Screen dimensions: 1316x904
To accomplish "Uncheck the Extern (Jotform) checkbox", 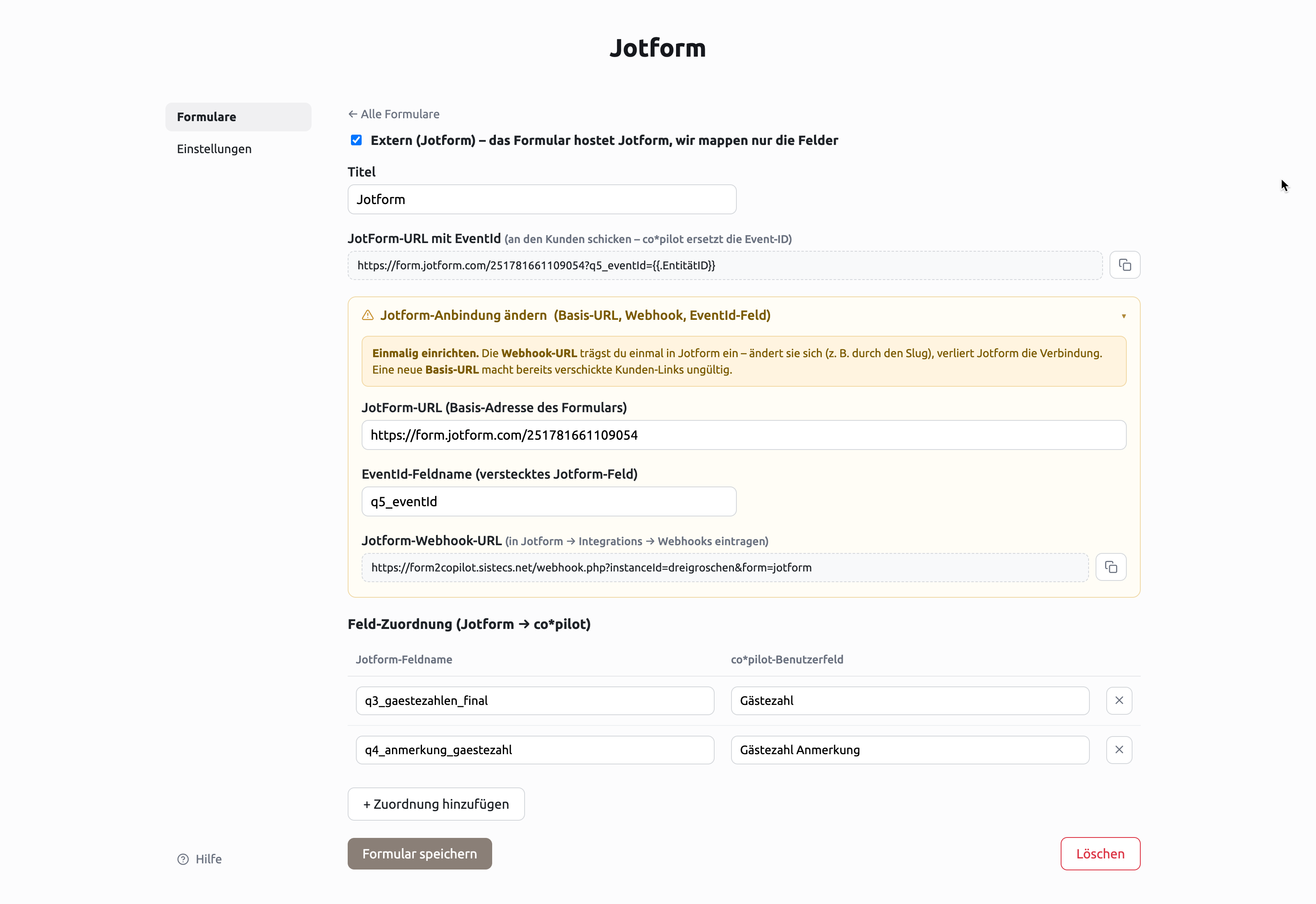I will tap(356, 140).
